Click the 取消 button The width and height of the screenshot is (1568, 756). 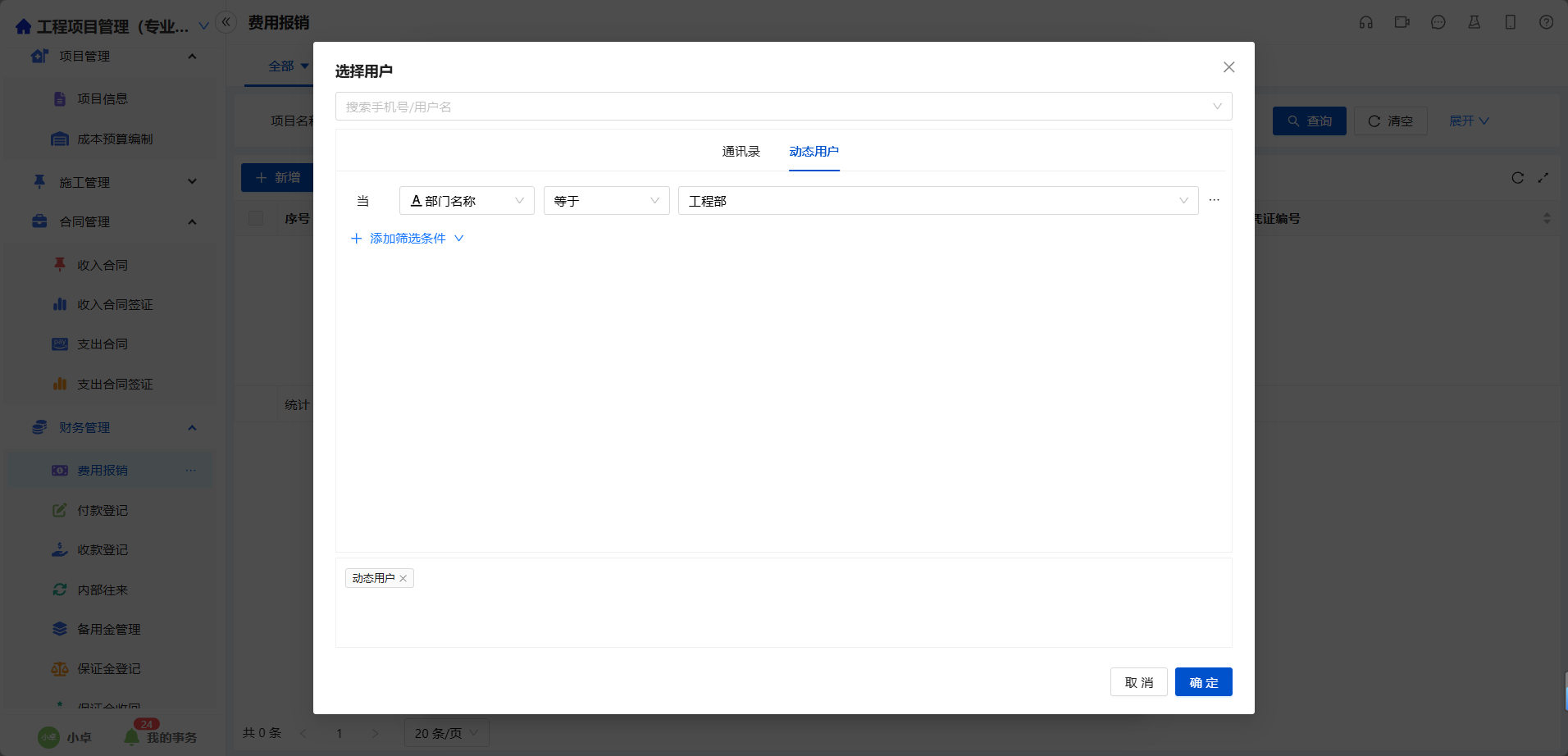[x=1138, y=682]
